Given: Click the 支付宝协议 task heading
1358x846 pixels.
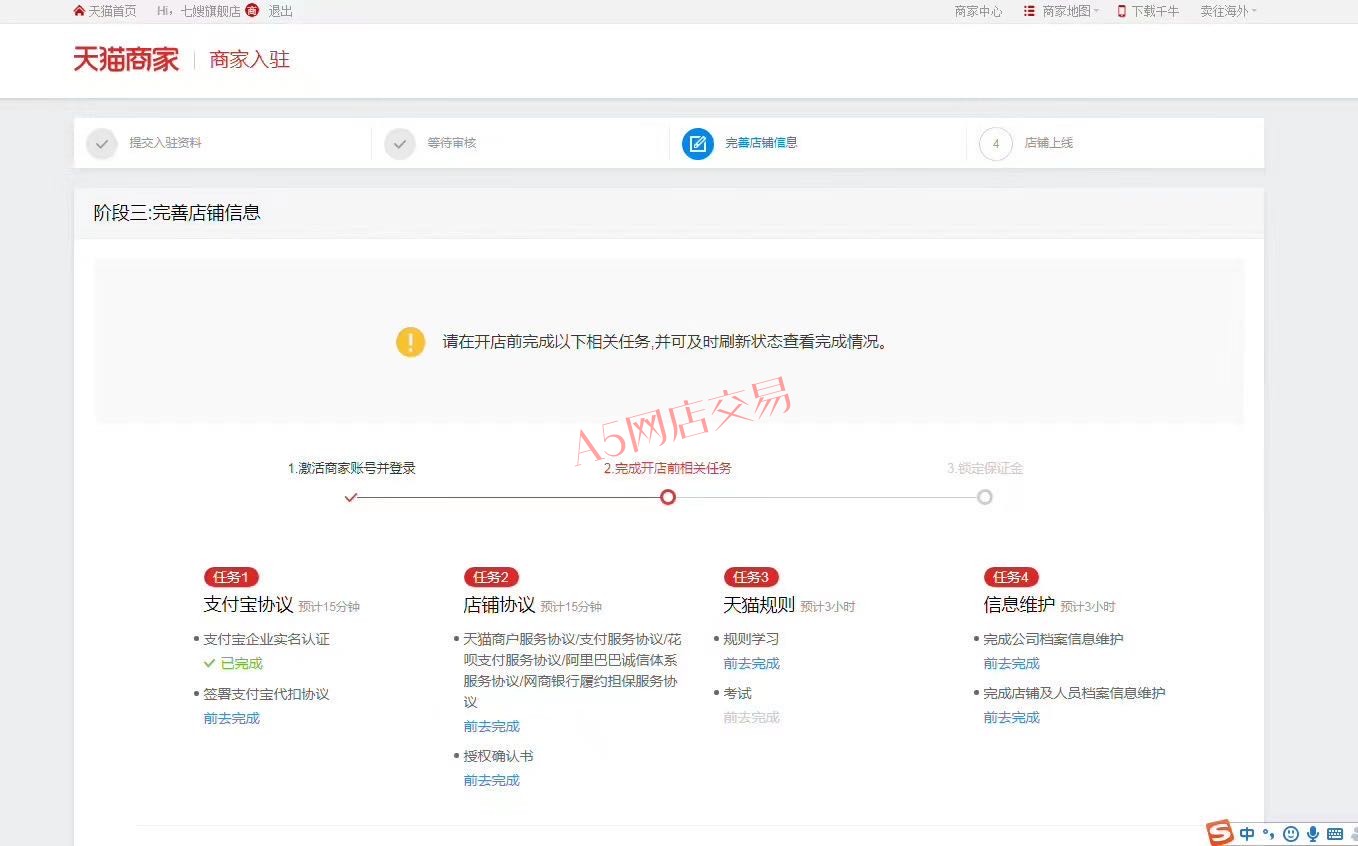Looking at the screenshot, I should (248, 605).
